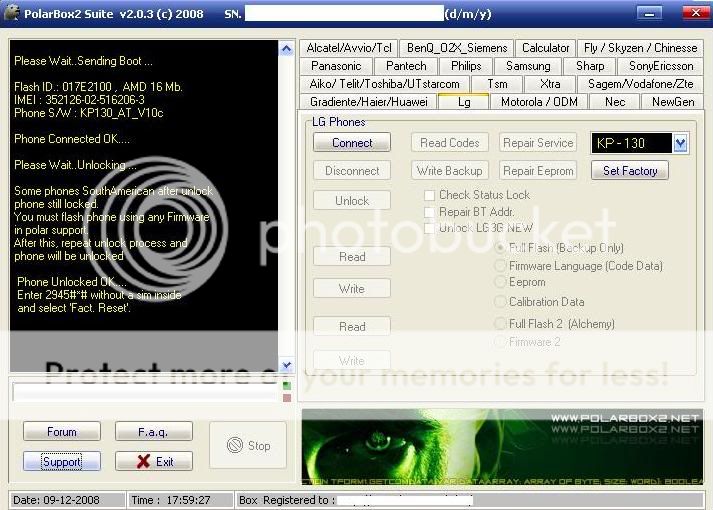The width and height of the screenshot is (713, 510).
Task: Click the IMEI line in the log
Action: click(79, 100)
